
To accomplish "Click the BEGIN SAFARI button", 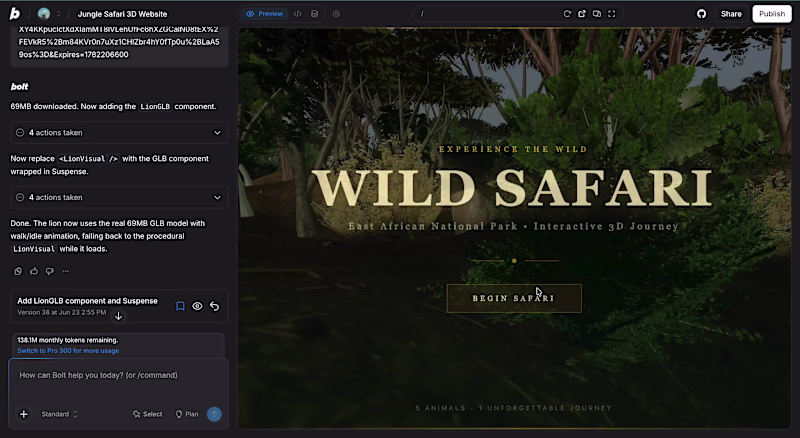I will (514, 298).
